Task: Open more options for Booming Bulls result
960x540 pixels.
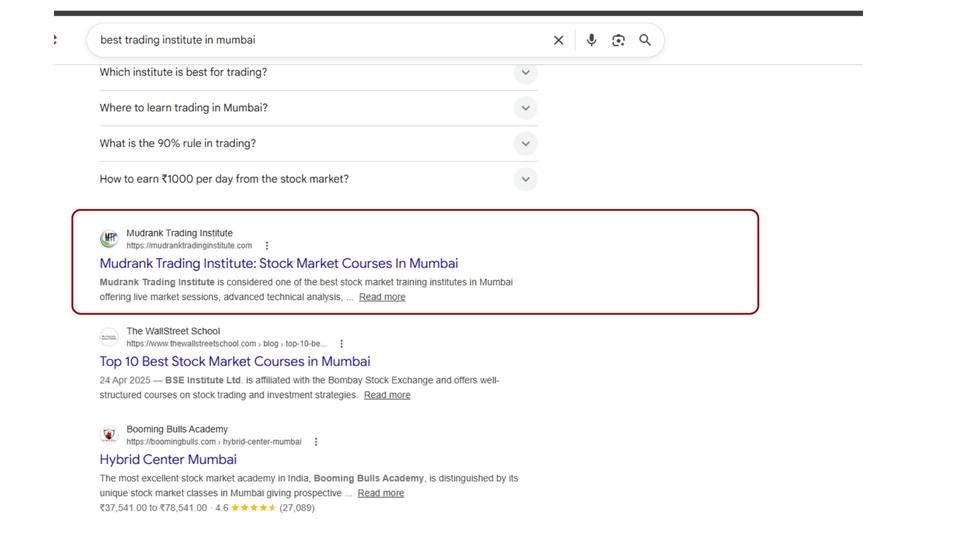Action: click(316, 441)
